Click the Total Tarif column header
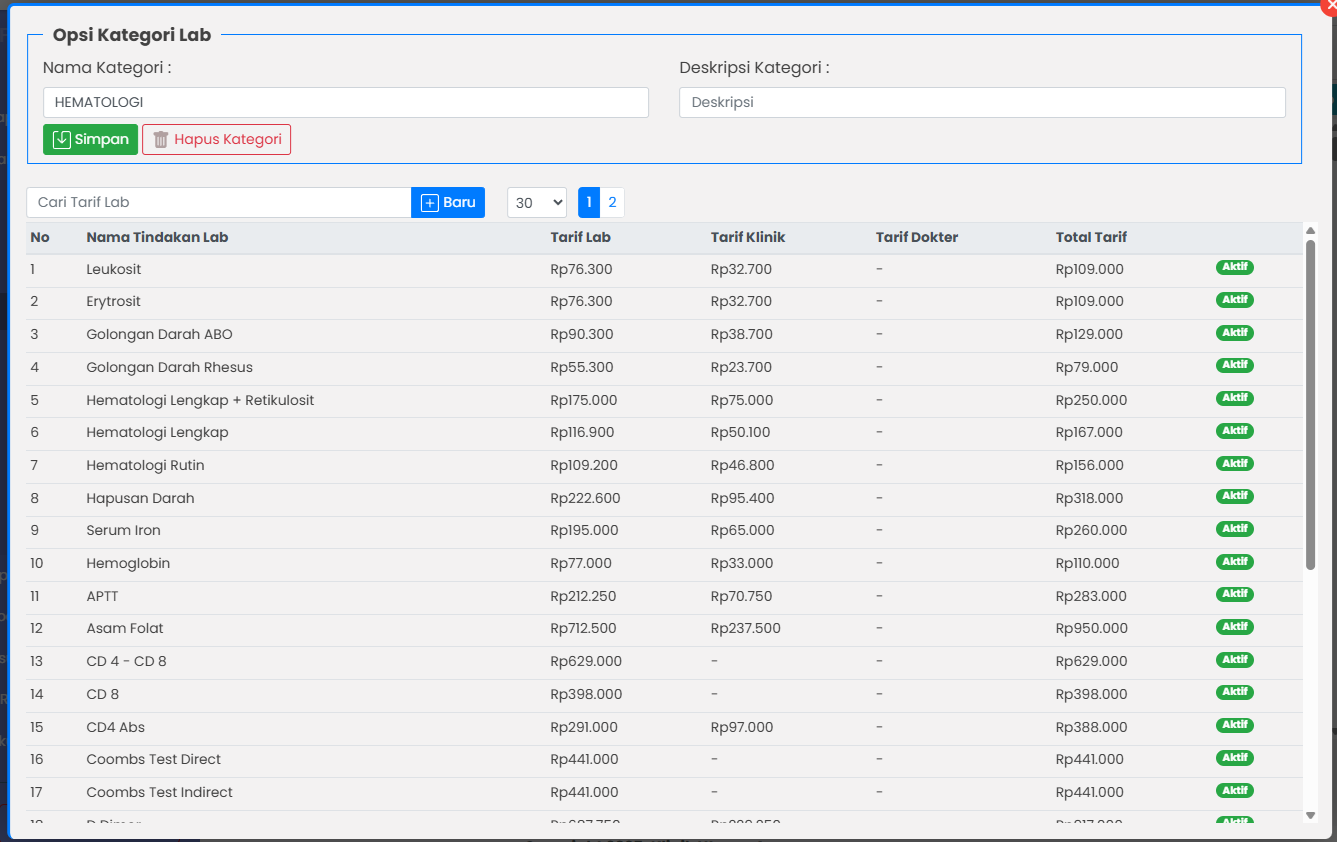Viewport: 1337px width, 842px height. coord(1090,237)
